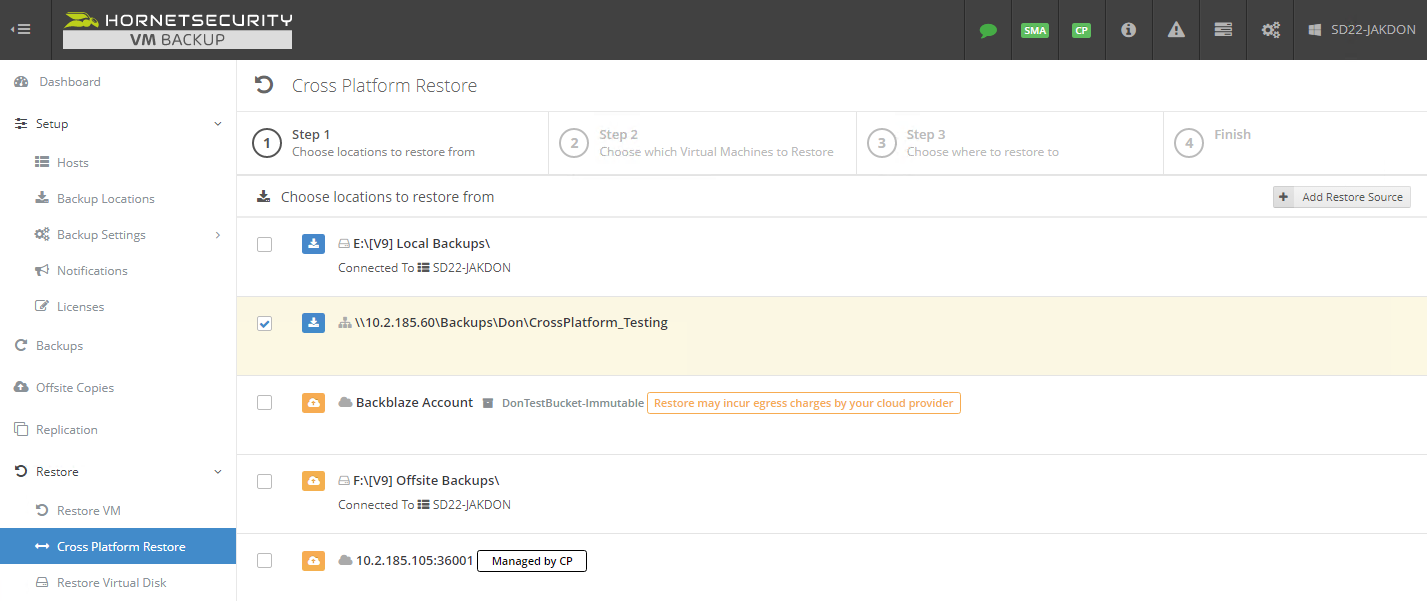Open Step 2 to choose Virtual Machines

pos(702,143)
